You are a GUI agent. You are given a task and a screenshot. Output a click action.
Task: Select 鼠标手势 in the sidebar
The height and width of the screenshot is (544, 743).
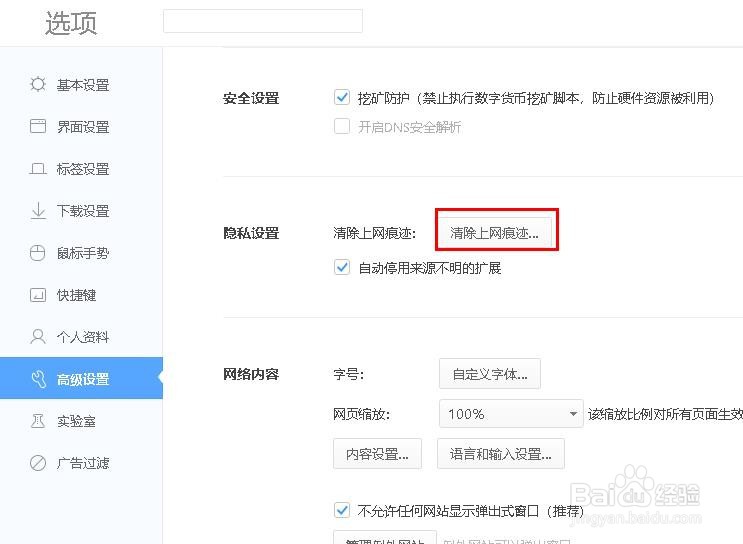click(82, 253)
